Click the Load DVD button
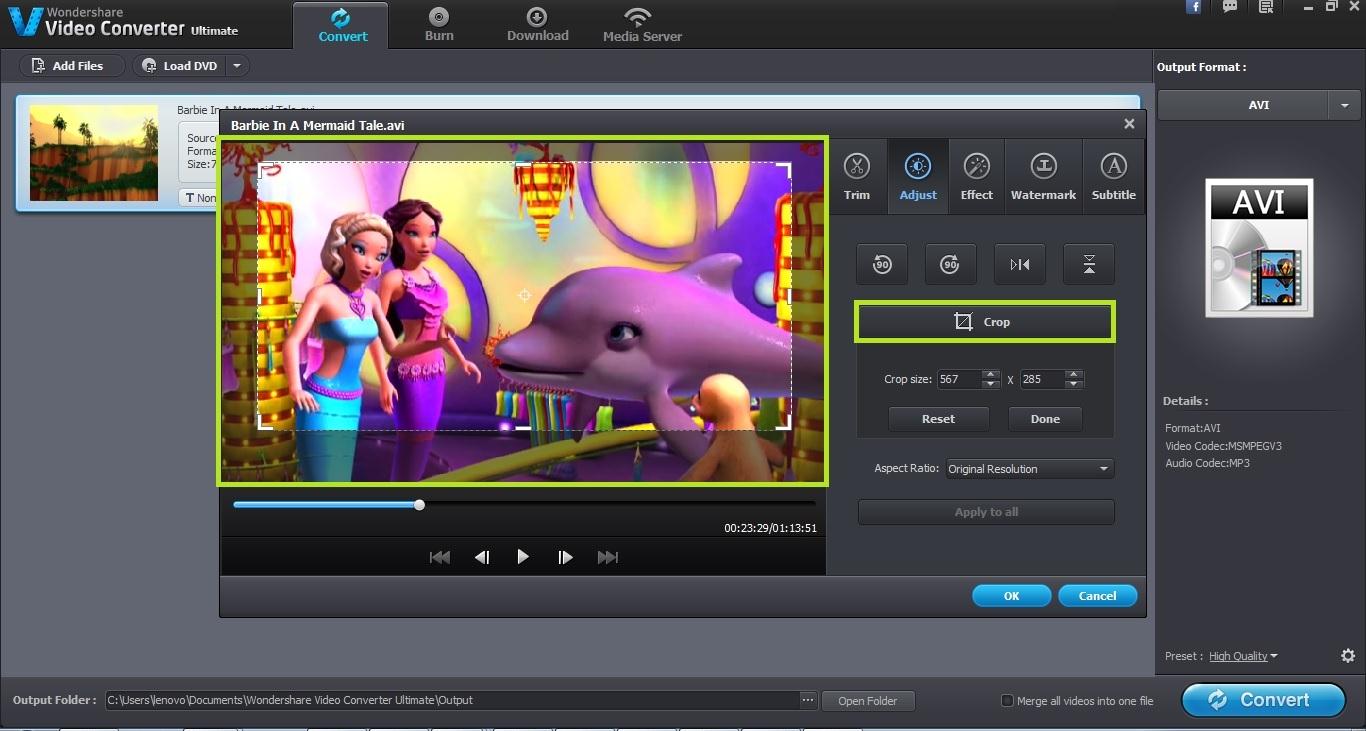Image resolution: width=1366 pixels, height=731 pixels. pos(180,66)
